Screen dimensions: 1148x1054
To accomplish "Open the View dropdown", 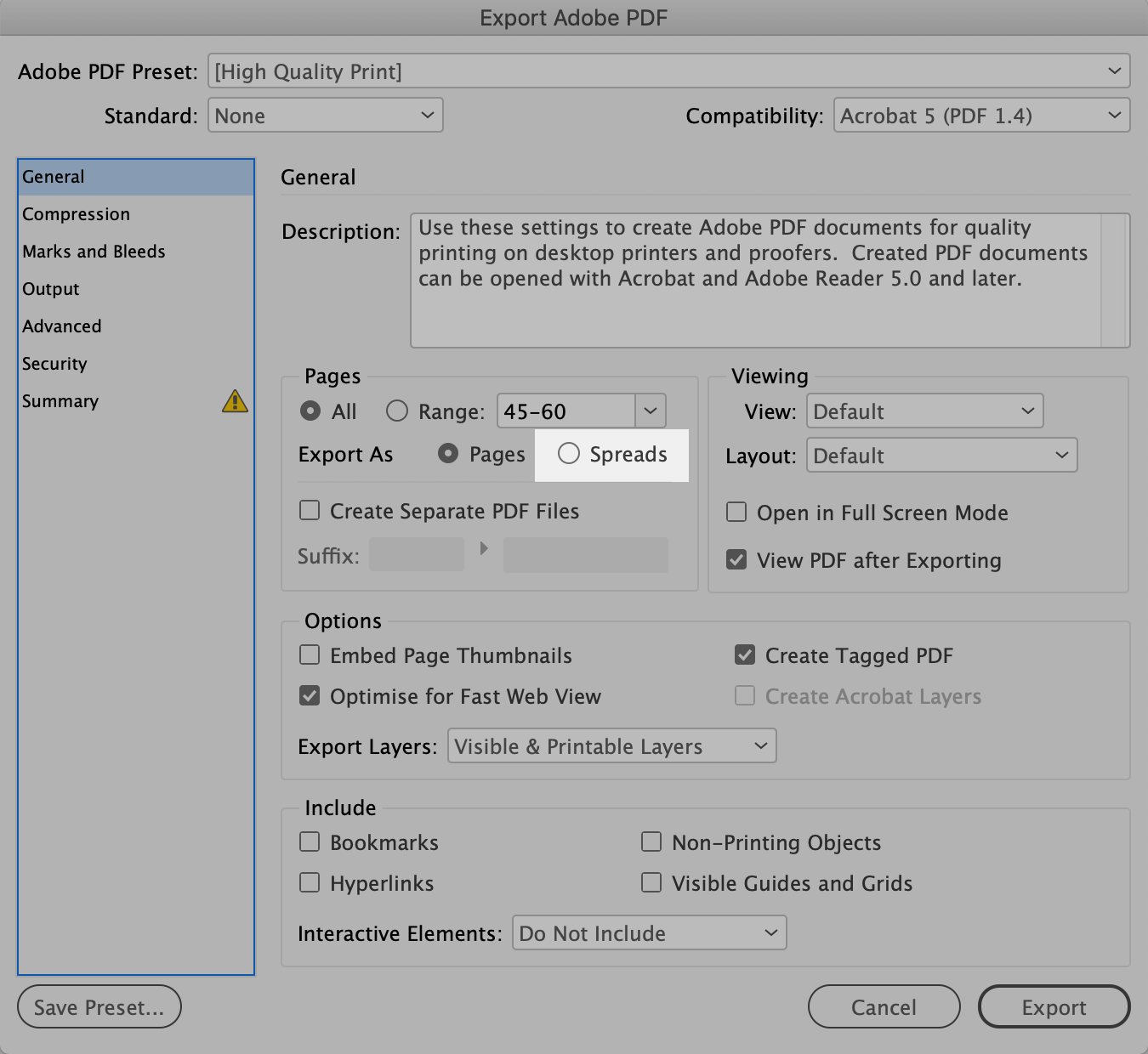I will coord(925,411).
